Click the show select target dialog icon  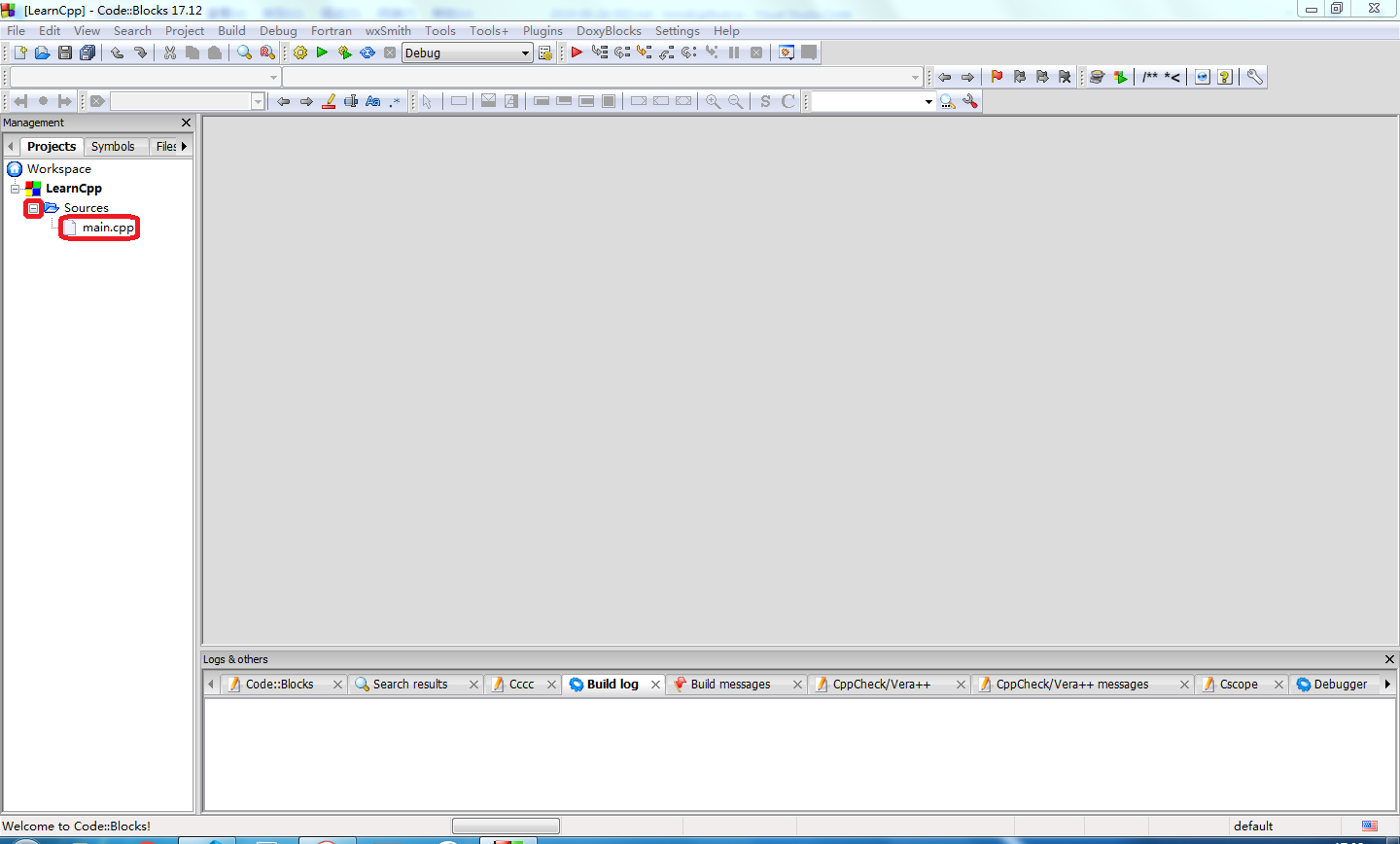545,53
